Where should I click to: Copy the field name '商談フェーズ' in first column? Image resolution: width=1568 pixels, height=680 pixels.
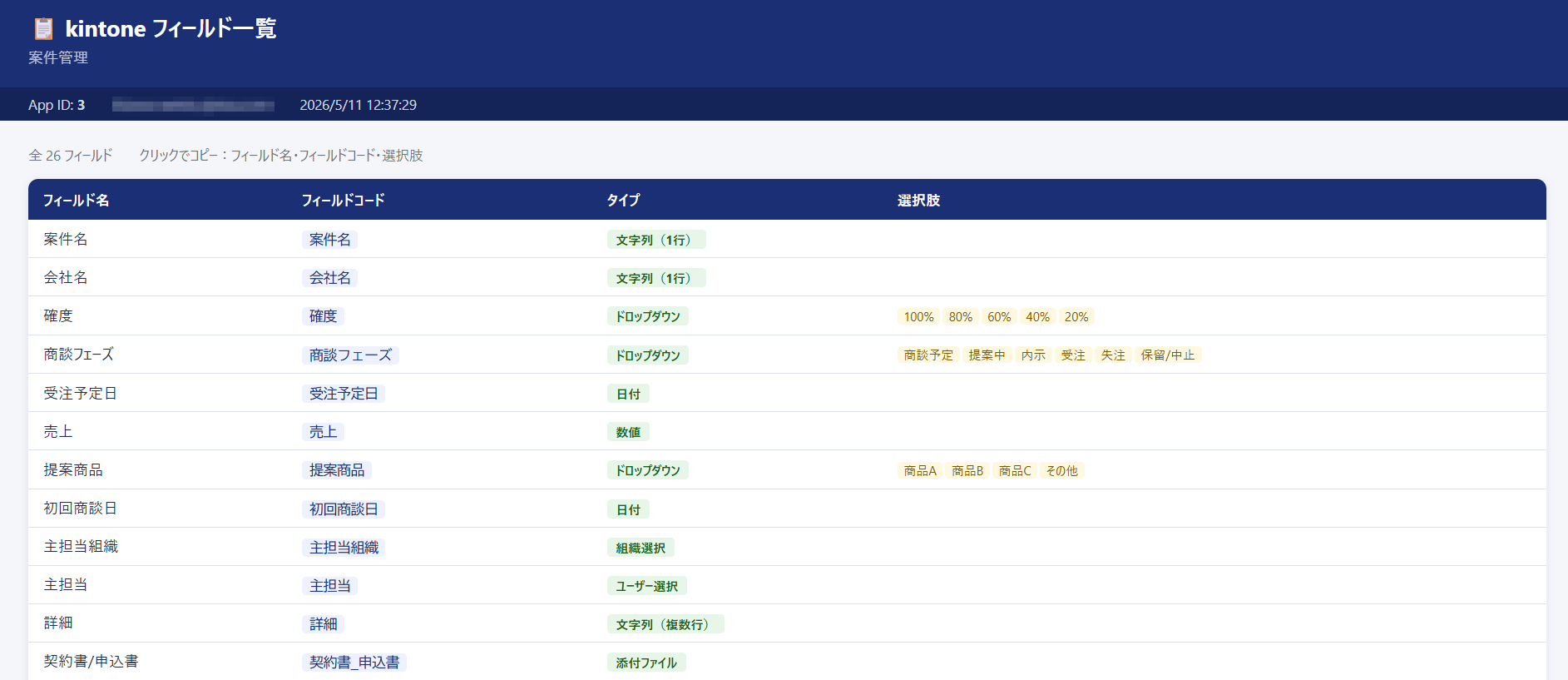pos(79,355)
